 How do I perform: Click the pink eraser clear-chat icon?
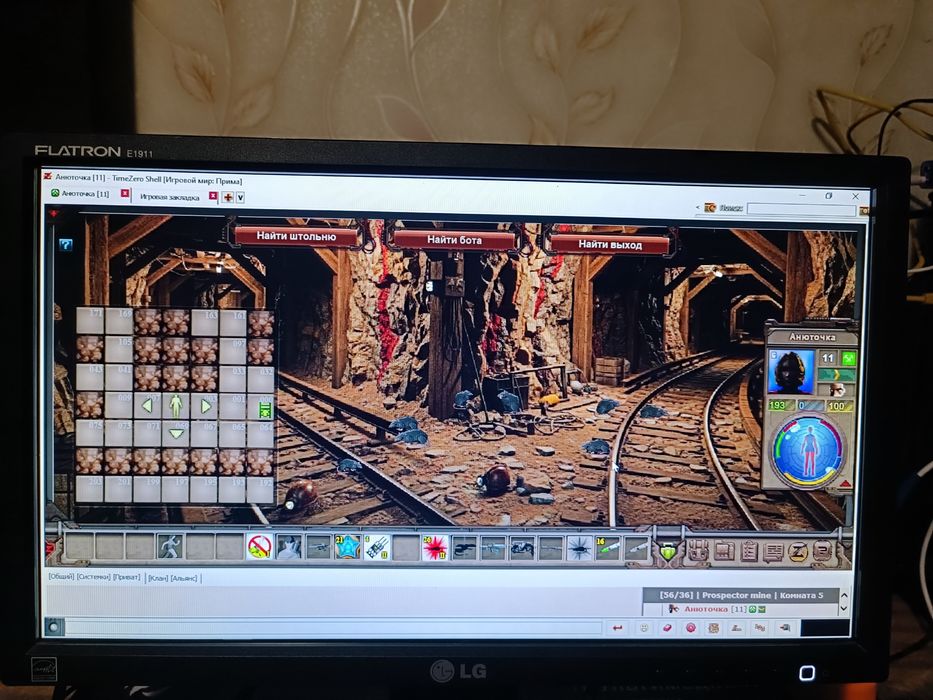[x=667, y=628]
